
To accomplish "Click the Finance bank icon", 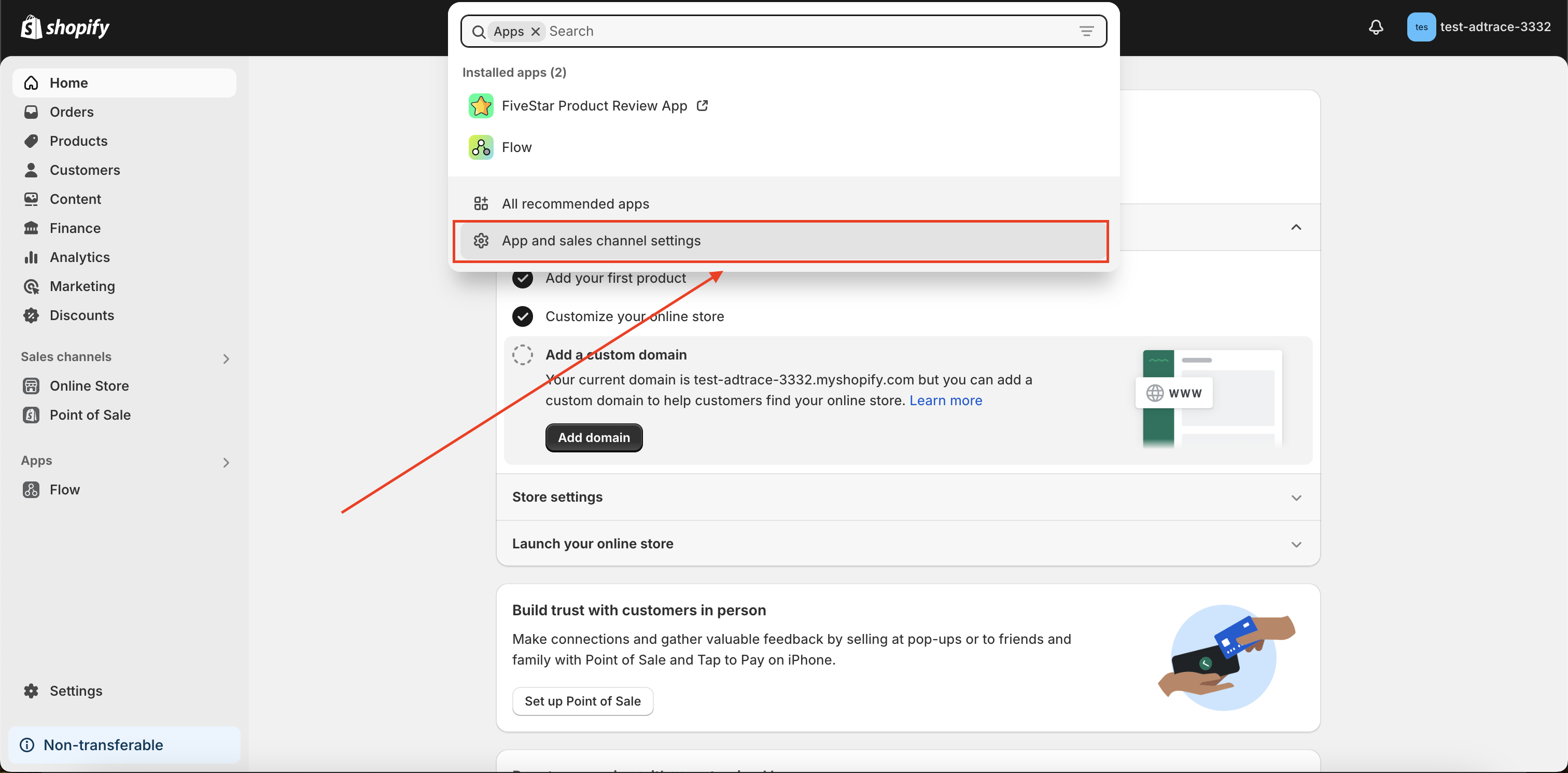I will coord(31,228).
